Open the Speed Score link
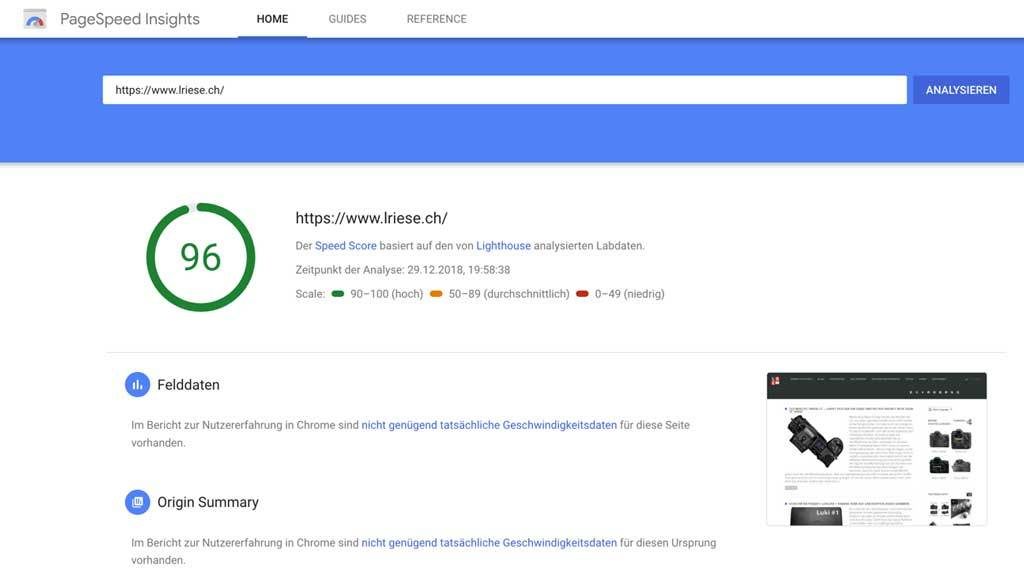The width and height of the screenshot is (1024, 585). tap(345, 246)
